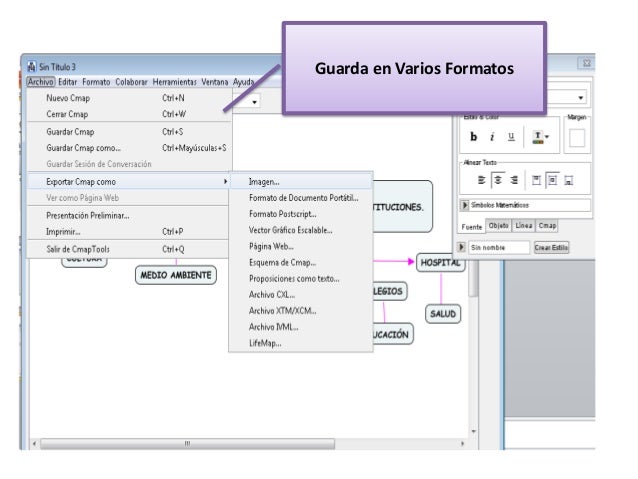Expand the named styles arrow
The width and height of the screenshot is (638, 479).
click(x=461, y=247)
